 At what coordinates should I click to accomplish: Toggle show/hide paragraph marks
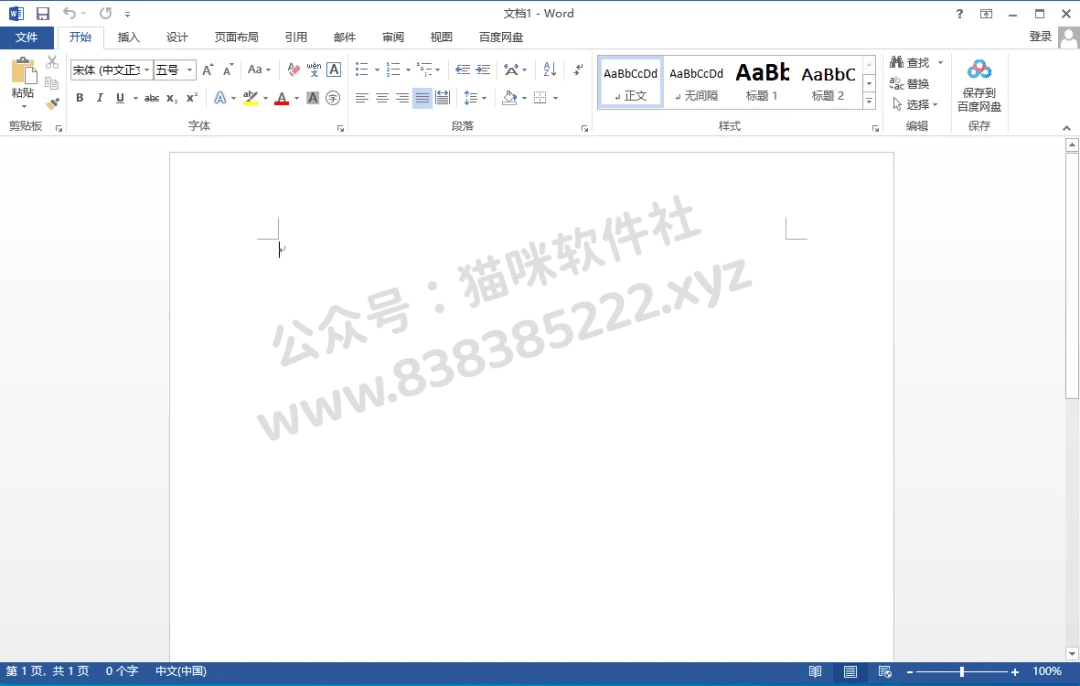[578, 70]
